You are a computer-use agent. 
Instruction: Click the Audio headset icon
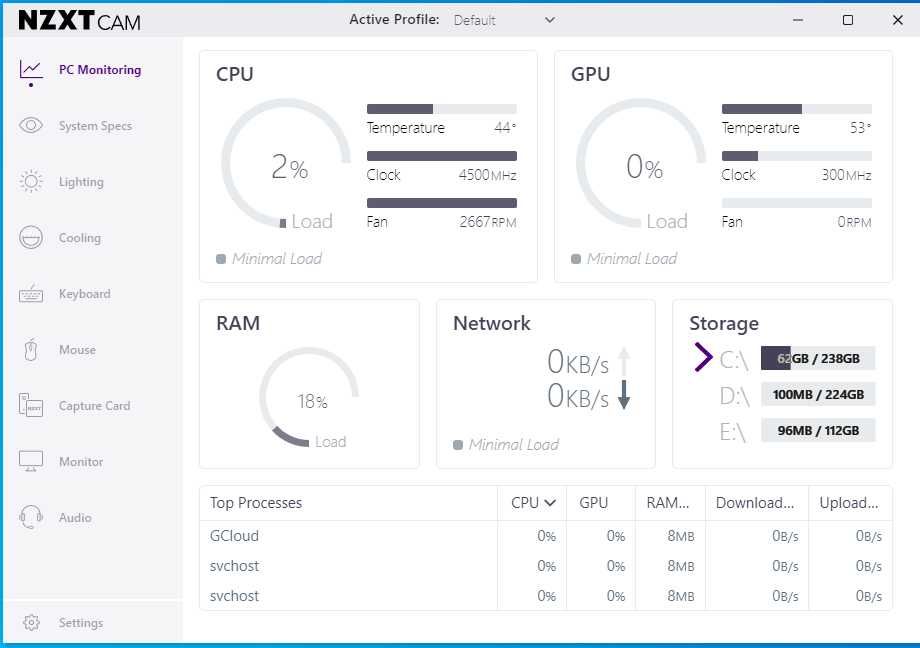[31, 518]
